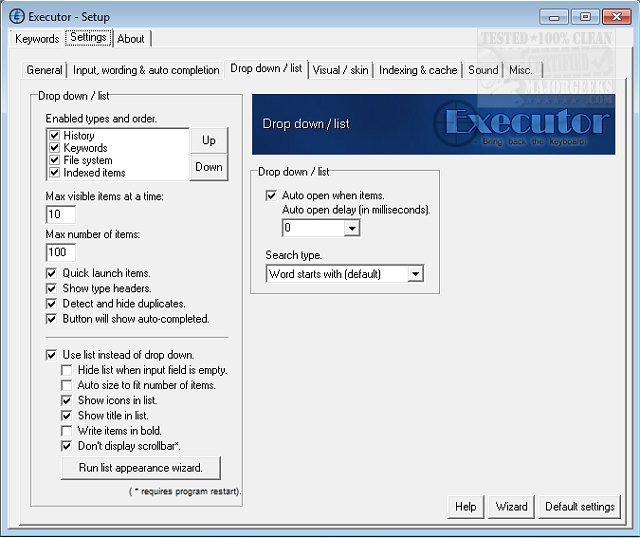Open the Keywords tab

[x=37, y=39]
